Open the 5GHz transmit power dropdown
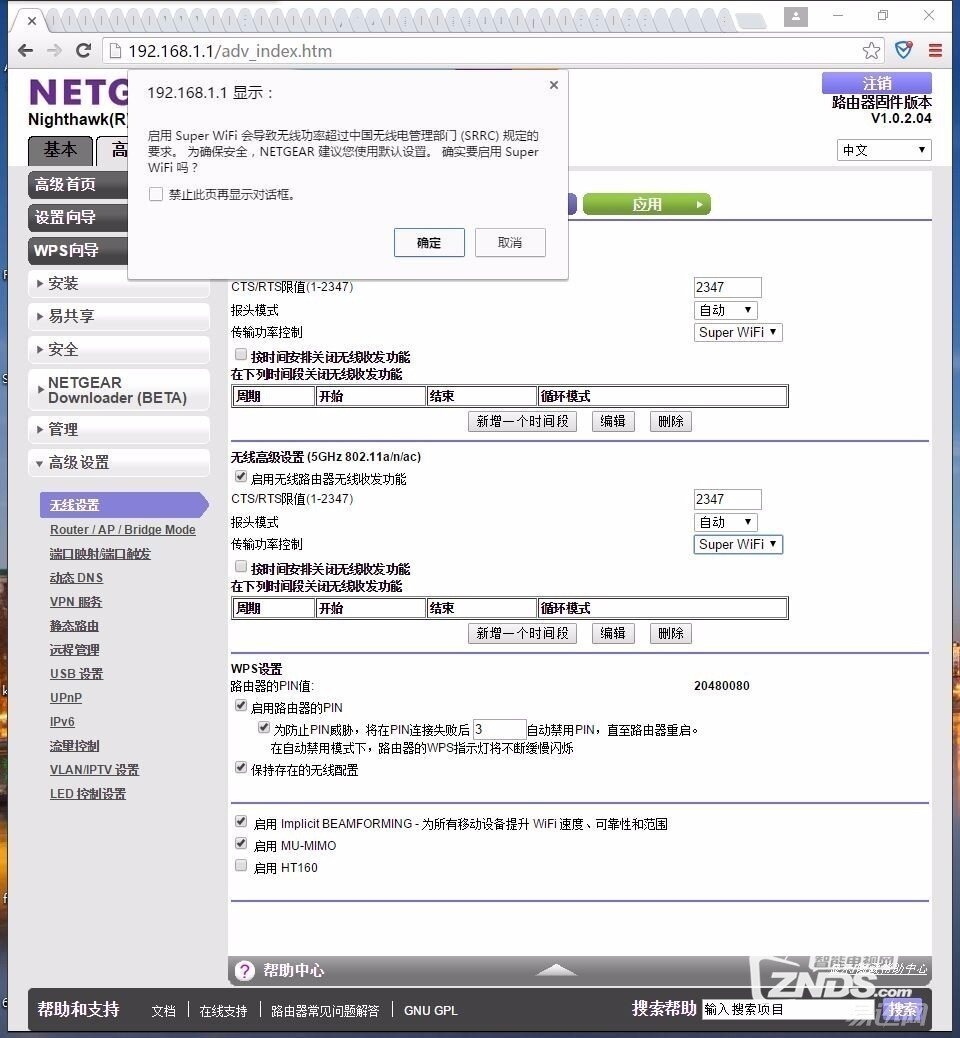This screenshot has width=960, height=1038. (x=738, y=544)
